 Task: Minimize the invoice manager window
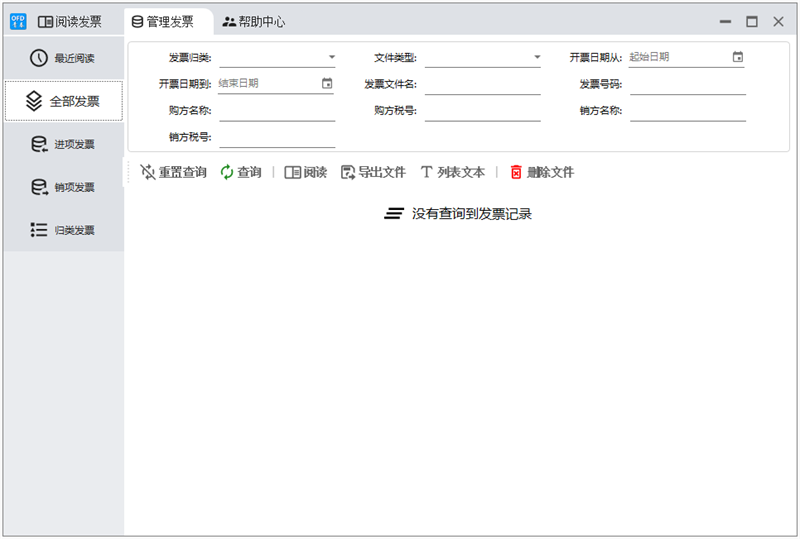(x=725, y=21)
